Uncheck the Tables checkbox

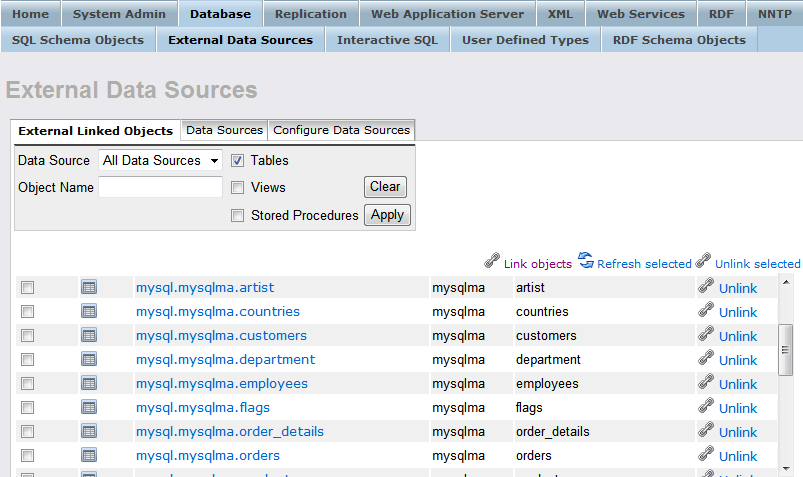[x=238, y=160]
